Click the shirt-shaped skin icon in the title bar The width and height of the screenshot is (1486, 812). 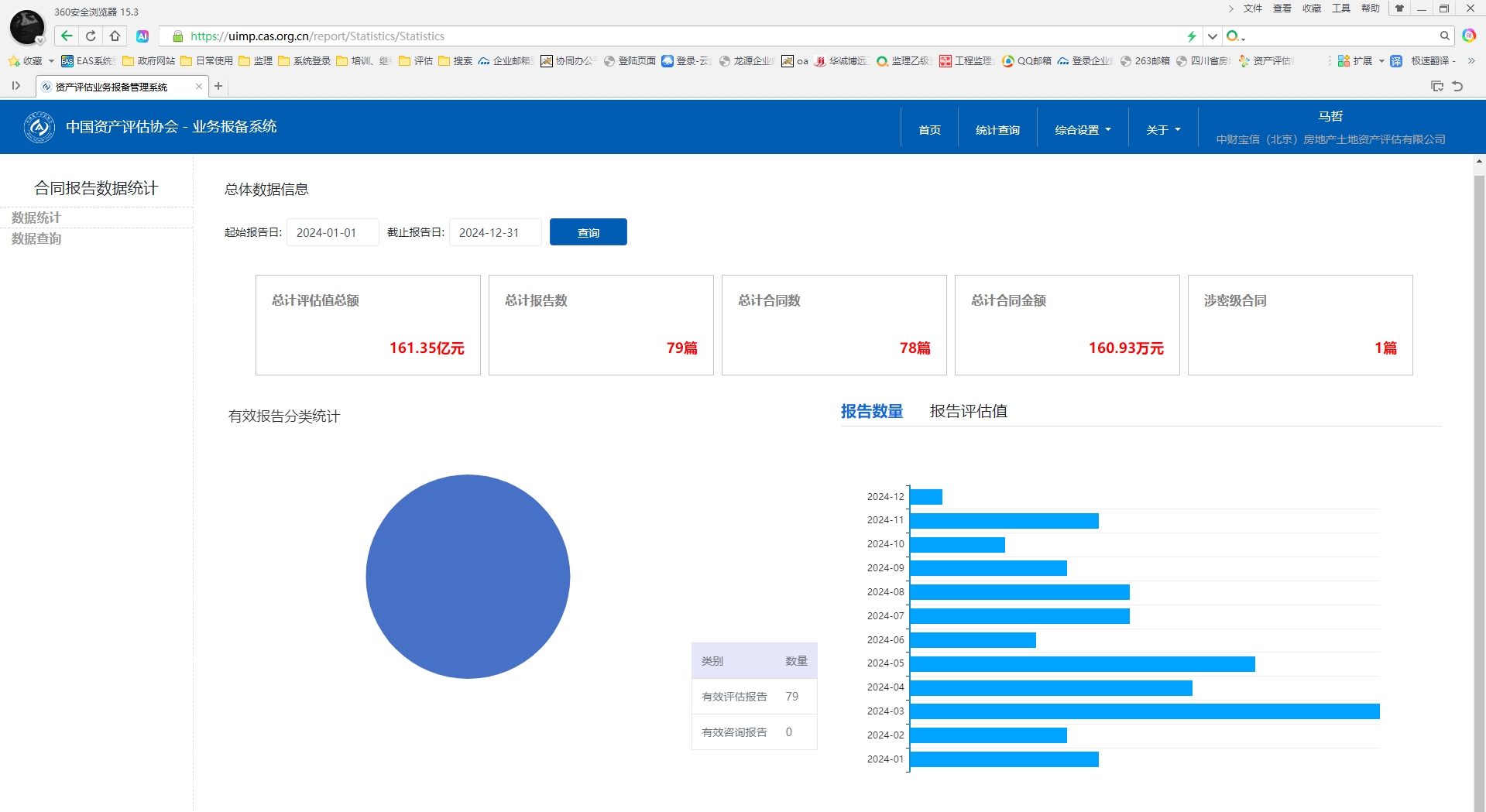point(1399,9)
